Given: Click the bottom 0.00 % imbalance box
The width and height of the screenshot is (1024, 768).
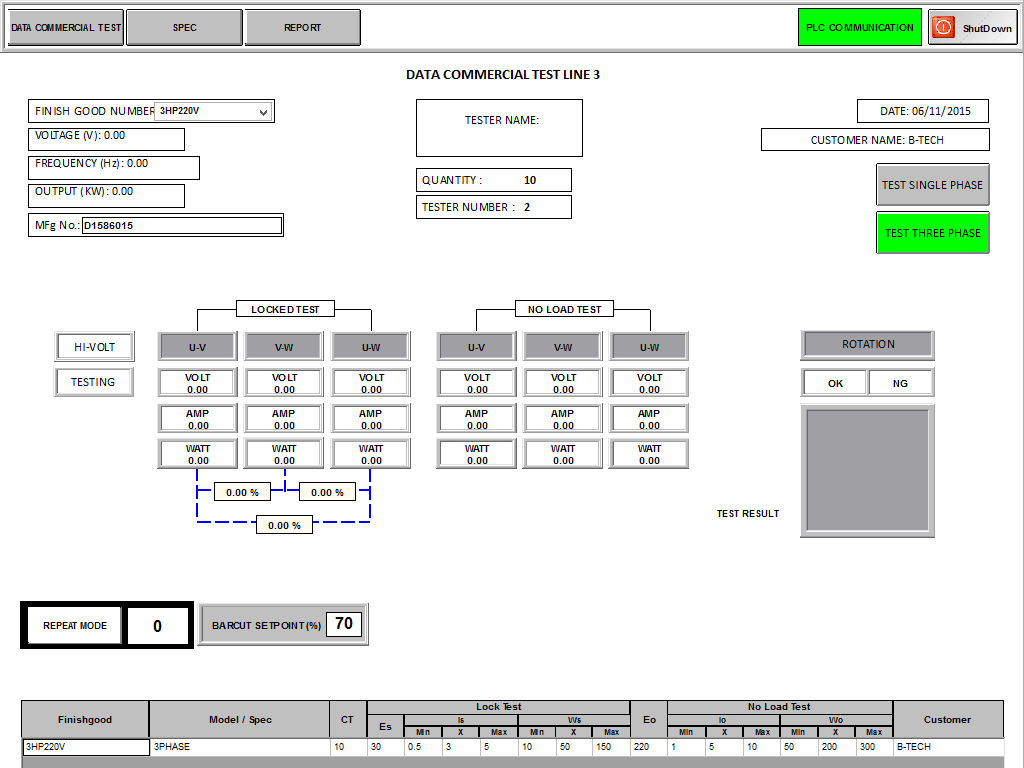Looking at the screenshot, I should coord(284,525).
